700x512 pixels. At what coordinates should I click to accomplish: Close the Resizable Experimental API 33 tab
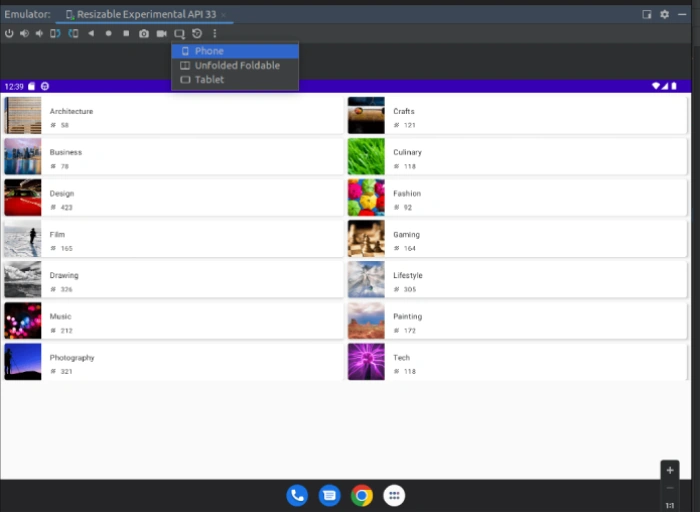[223, 15]
